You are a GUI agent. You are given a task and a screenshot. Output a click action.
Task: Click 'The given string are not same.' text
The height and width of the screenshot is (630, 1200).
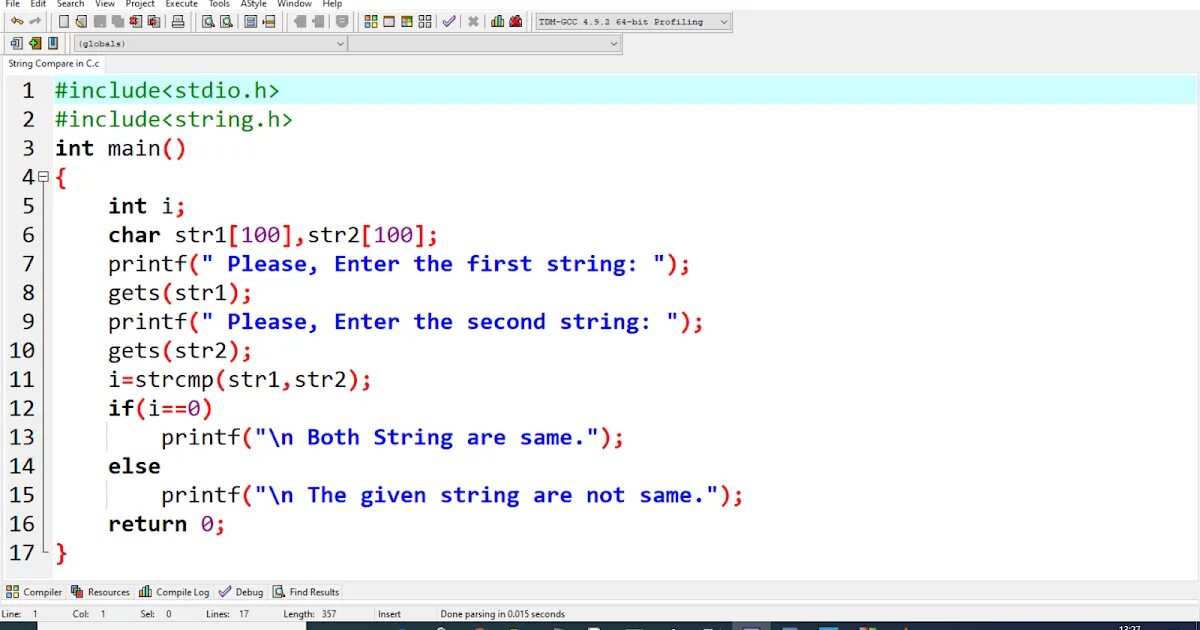(506, 496)
